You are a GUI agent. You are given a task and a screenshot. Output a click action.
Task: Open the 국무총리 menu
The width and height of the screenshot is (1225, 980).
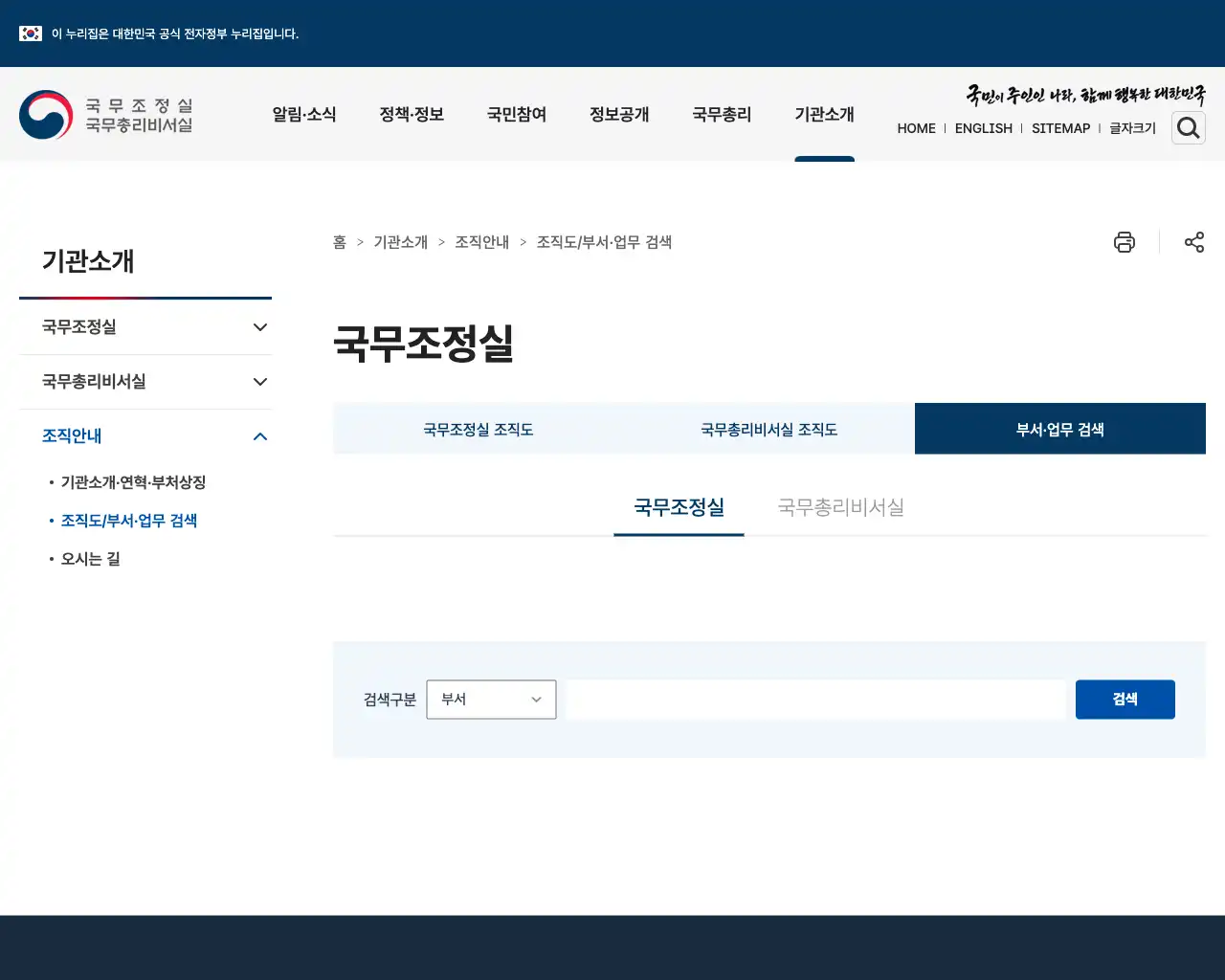[722, 115]
